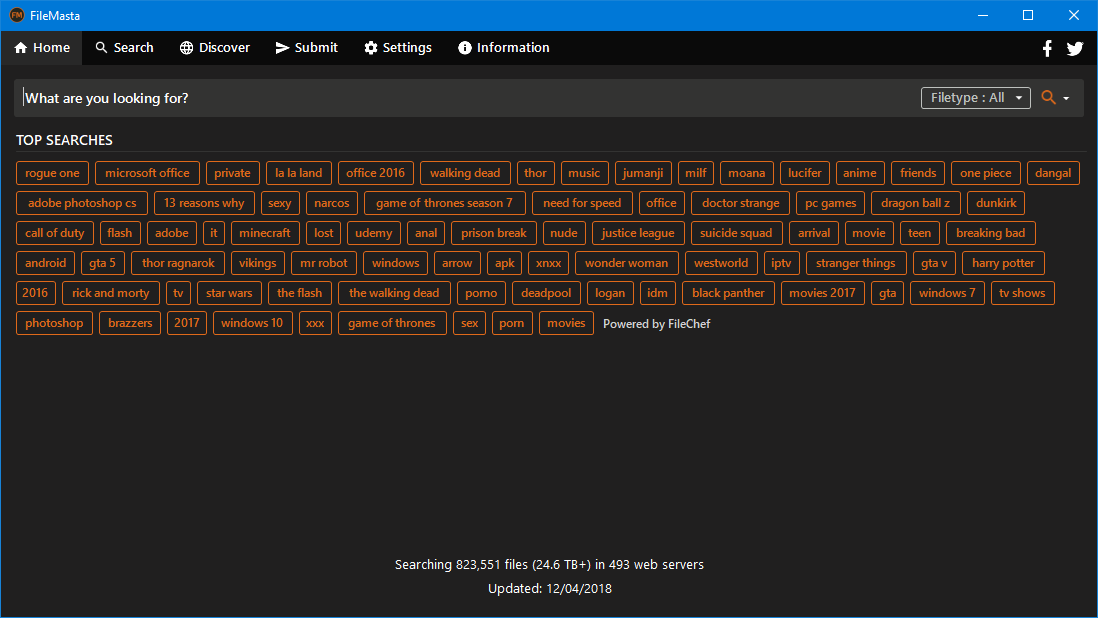Viewport: 1098px width, 618px height.
Task: Select the 'windows 10' search tag
Action: [252, 322]
